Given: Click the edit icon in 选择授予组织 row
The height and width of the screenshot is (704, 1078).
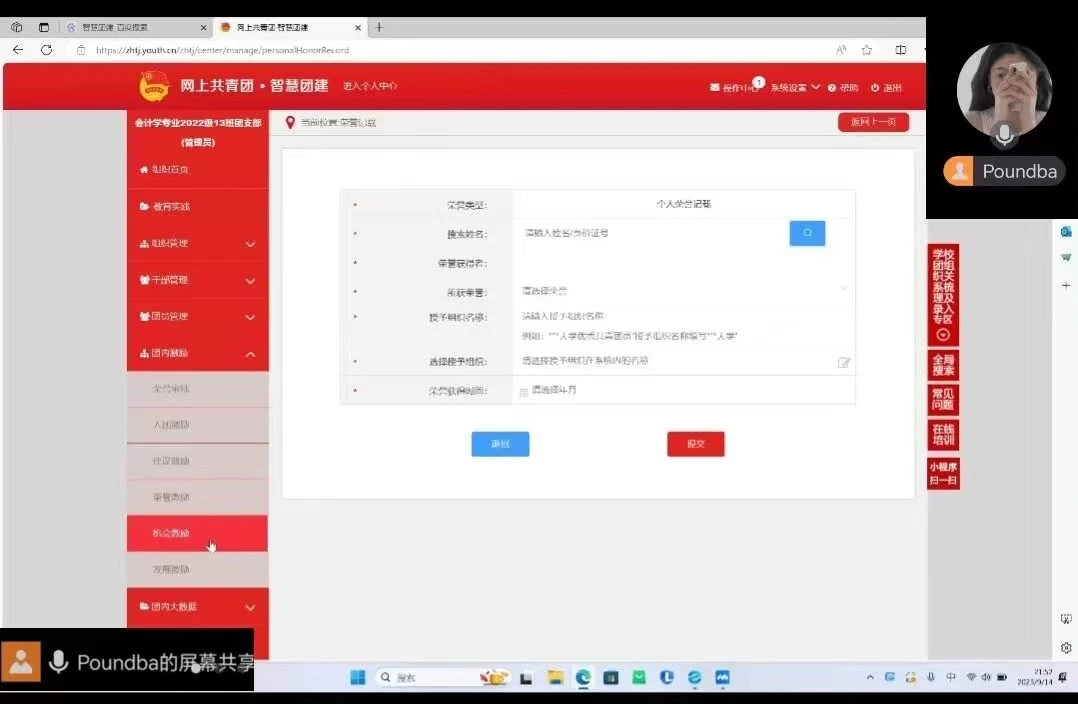Looking at the screenshot, I should tap(844, 362).
